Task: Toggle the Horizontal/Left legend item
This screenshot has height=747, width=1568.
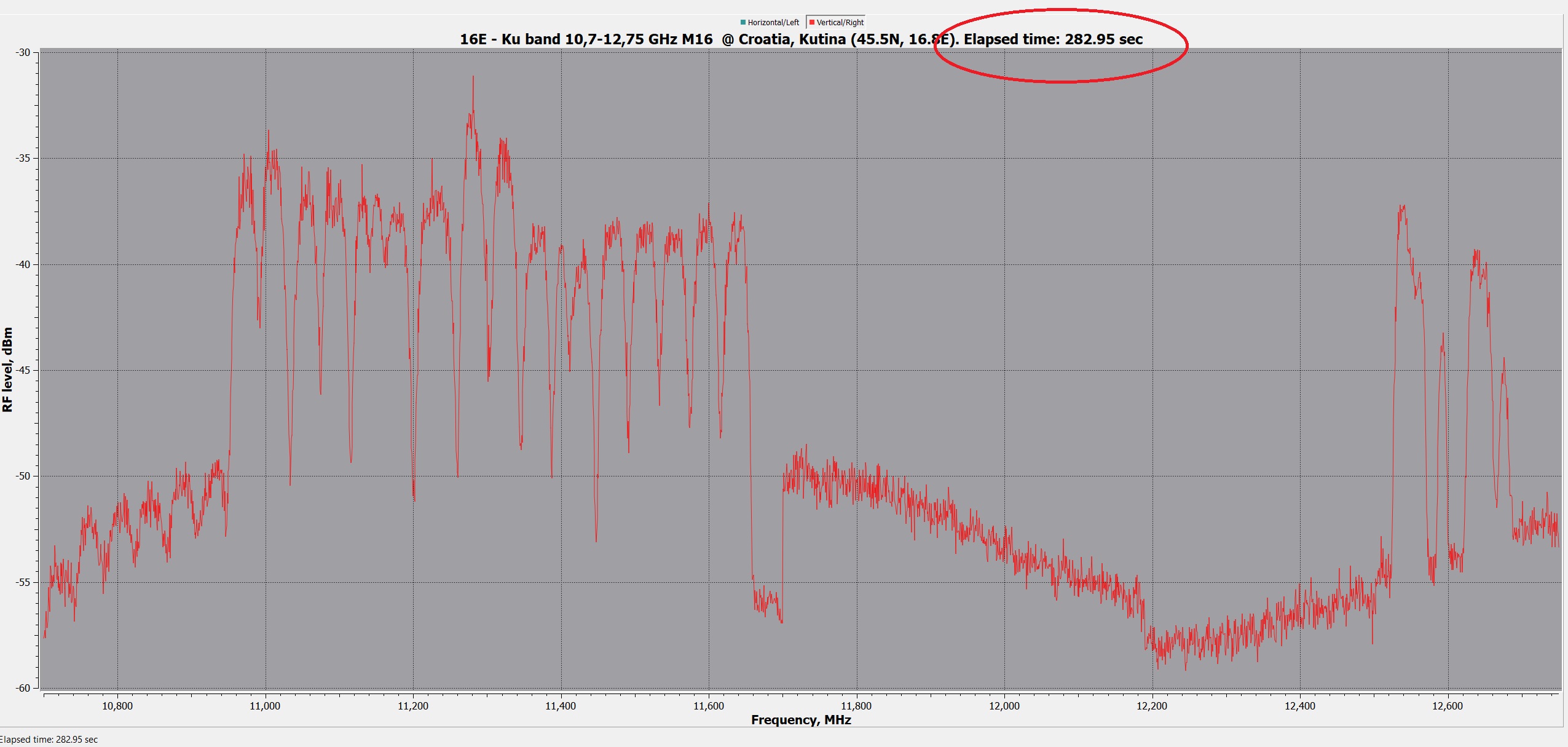Action: (773, 22)
